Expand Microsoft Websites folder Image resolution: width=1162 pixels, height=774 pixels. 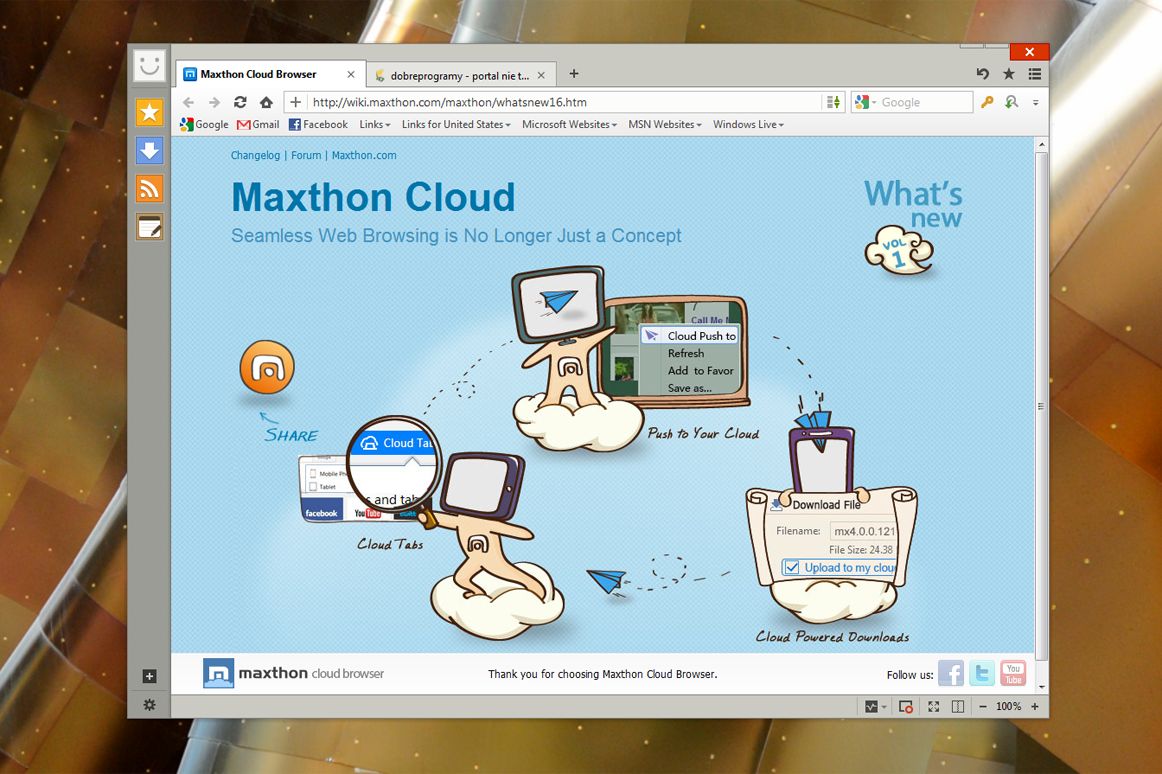point(569,125)
